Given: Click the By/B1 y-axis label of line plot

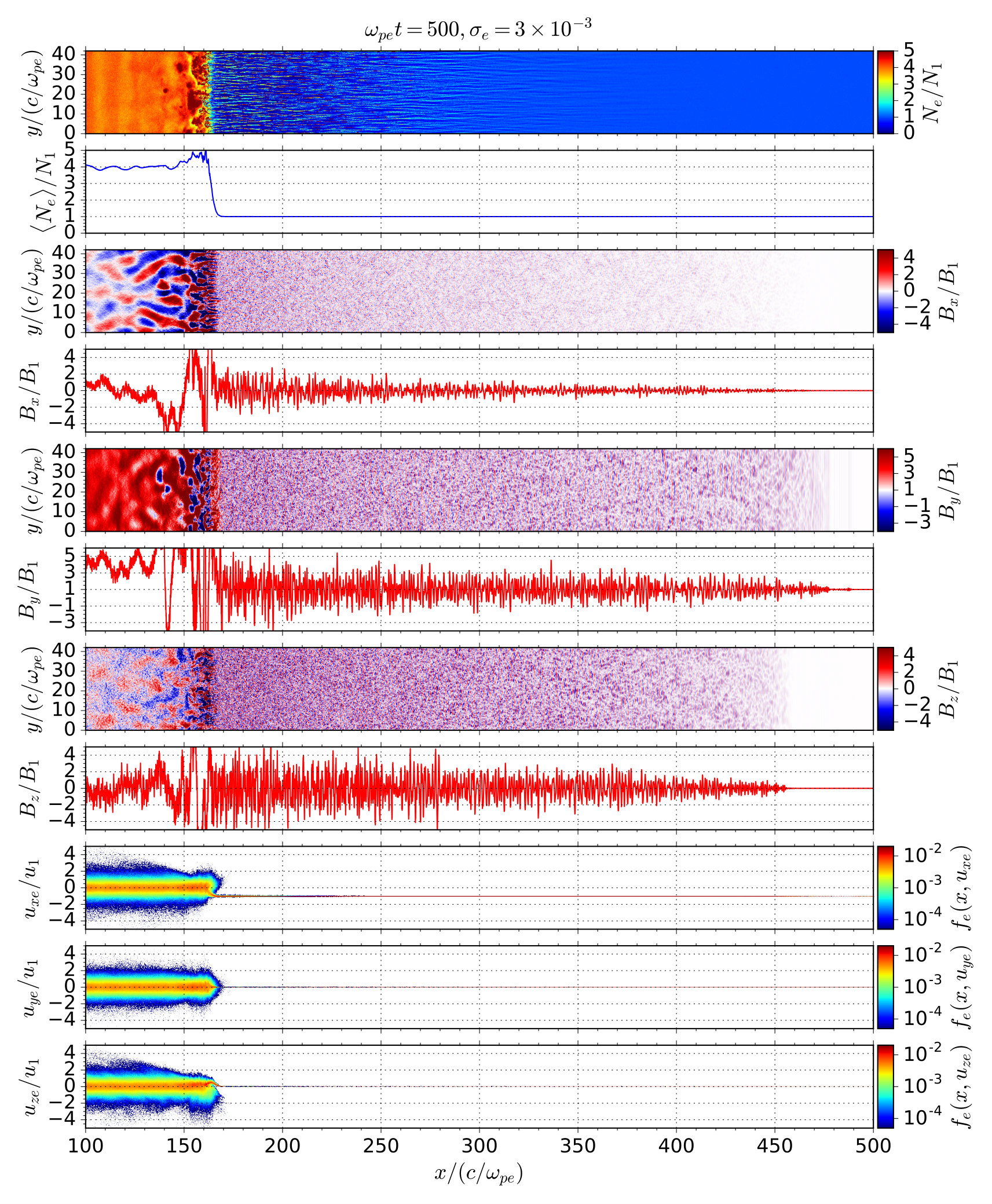Looking at the screenshot, I should [29, 589].
